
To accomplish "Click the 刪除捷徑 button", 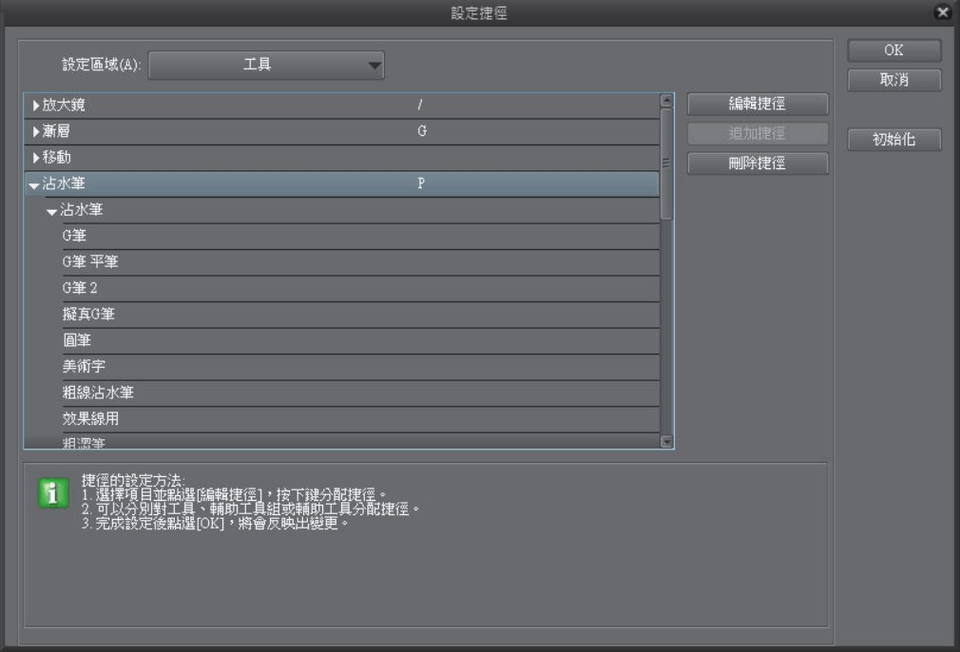I will [757, 163].
